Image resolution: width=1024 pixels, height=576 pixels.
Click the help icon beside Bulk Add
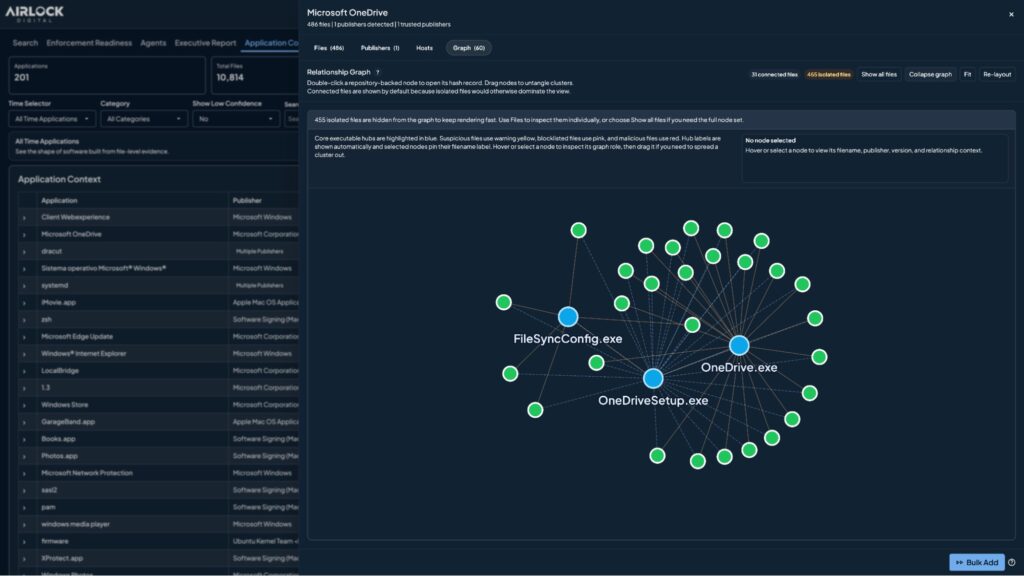point(1011,562)
